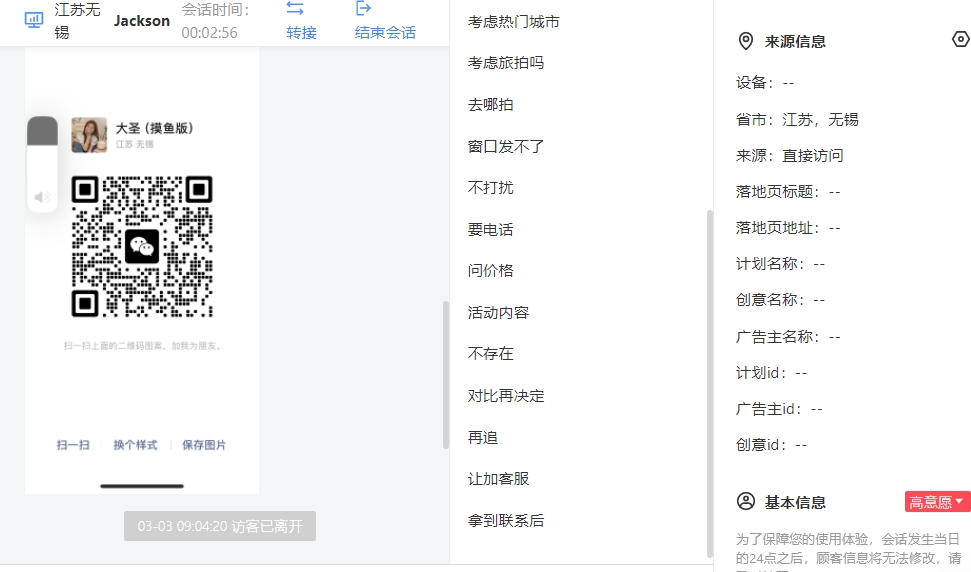Choose the 让加客服 quick reply

[x=499, y=479]
